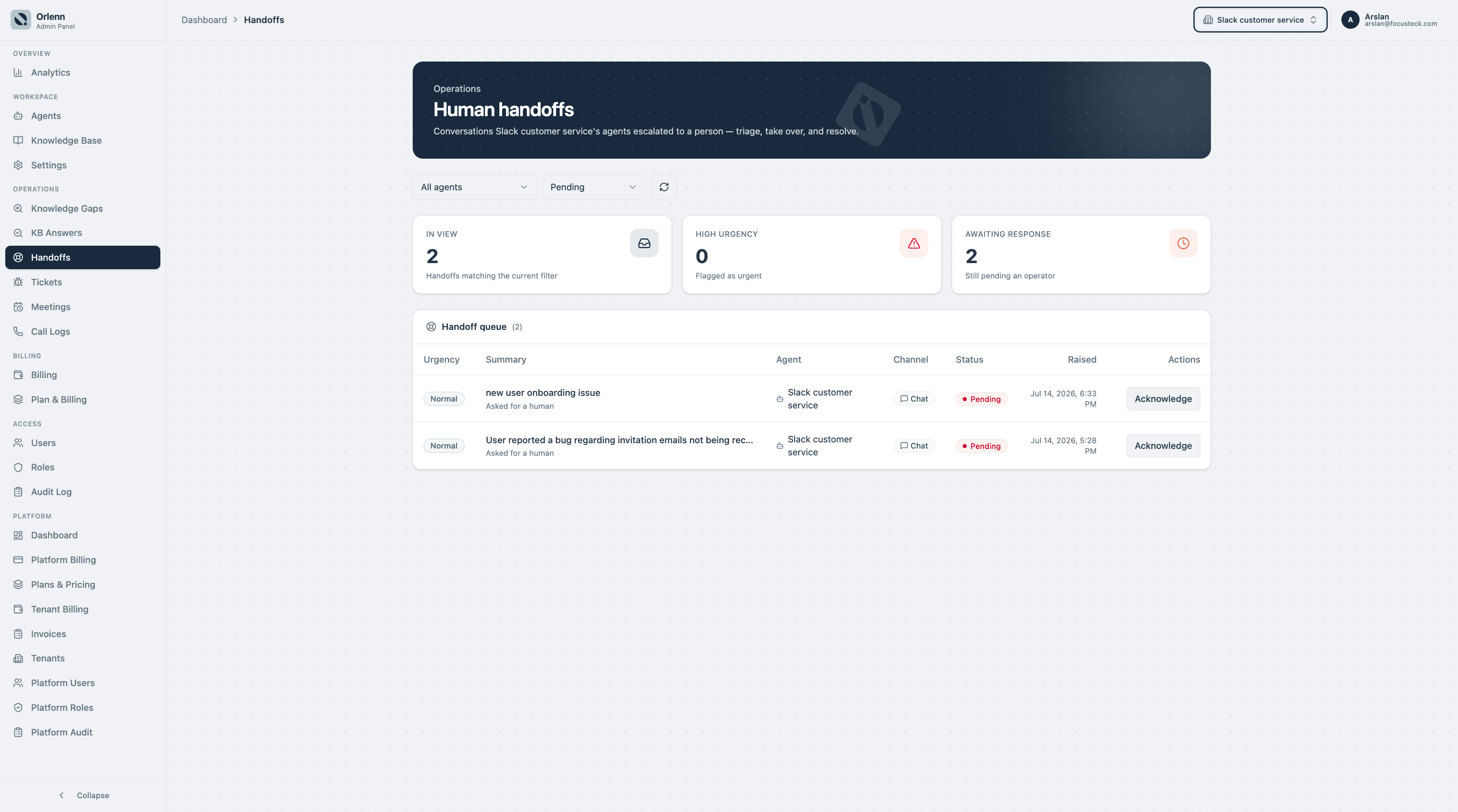1458x812 pixels.
Task: Click the In View inbox icon
Action: click(x=644, y=243)
